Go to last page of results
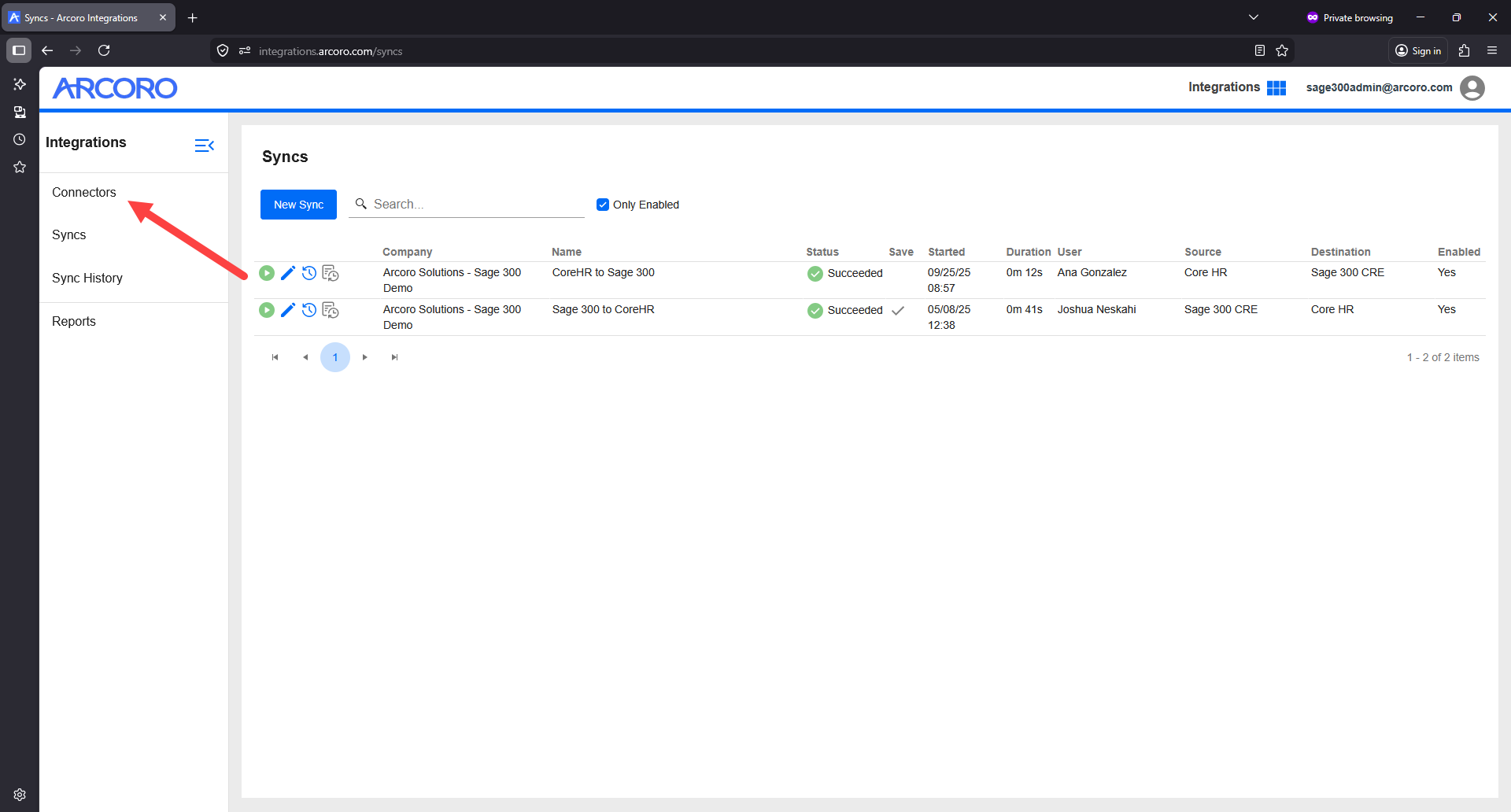This screenshot has width=1511, height=812. (x=395, y=357)
